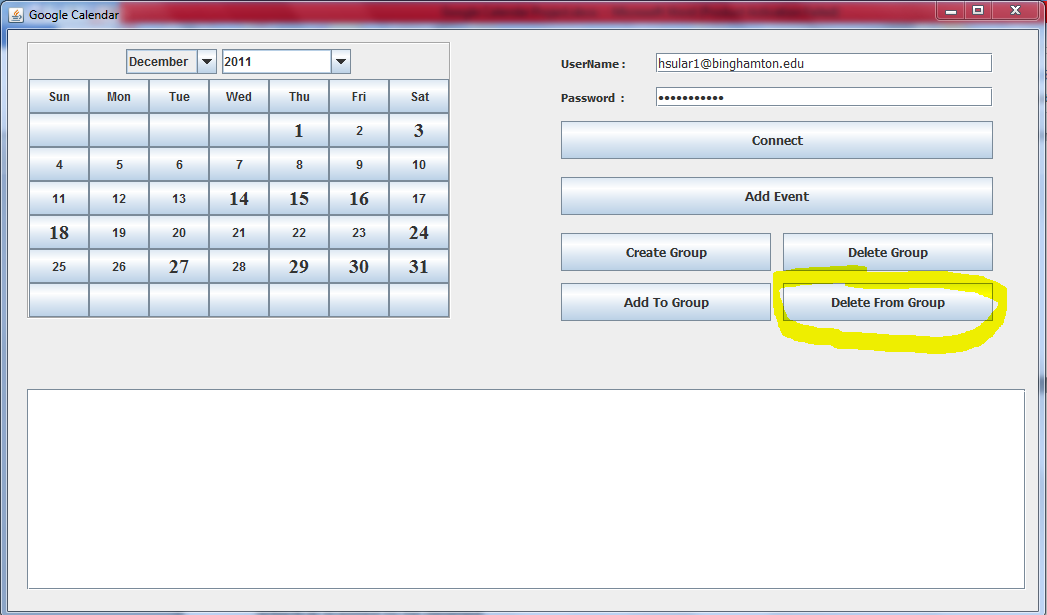Click Add To Group button
Viewport: 1047px width, 615px height.
[665, 302]
